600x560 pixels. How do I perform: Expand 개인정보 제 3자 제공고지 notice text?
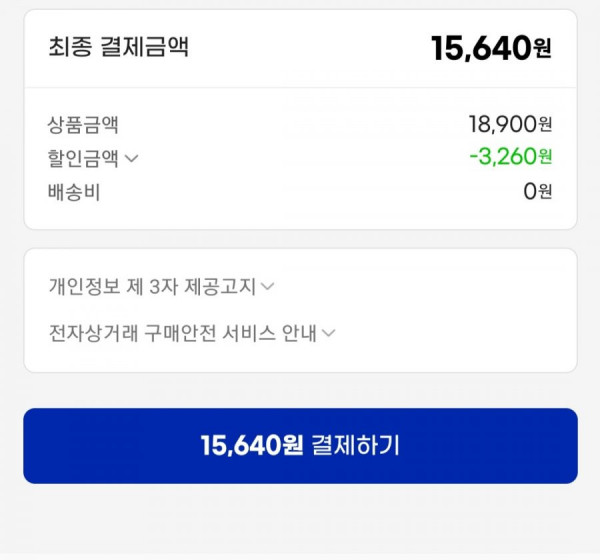click(152, 286)
